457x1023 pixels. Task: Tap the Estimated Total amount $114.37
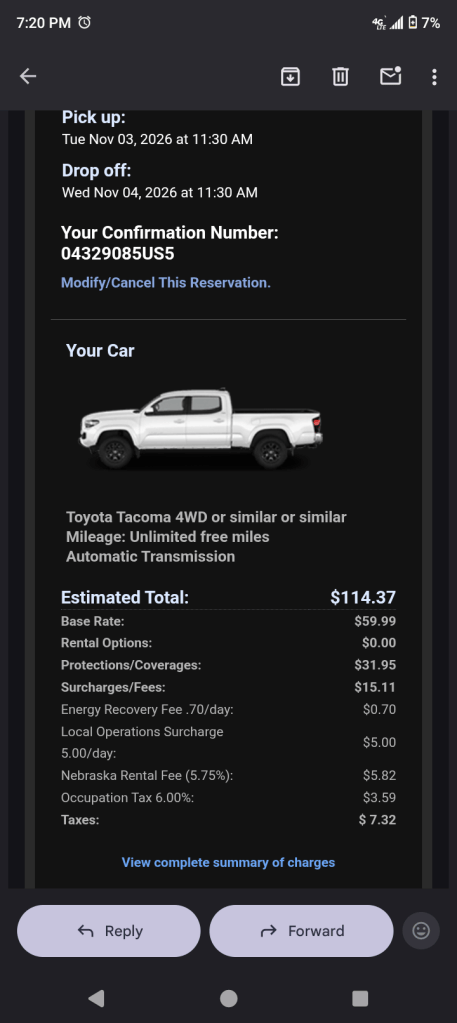[x=363, y=597]
